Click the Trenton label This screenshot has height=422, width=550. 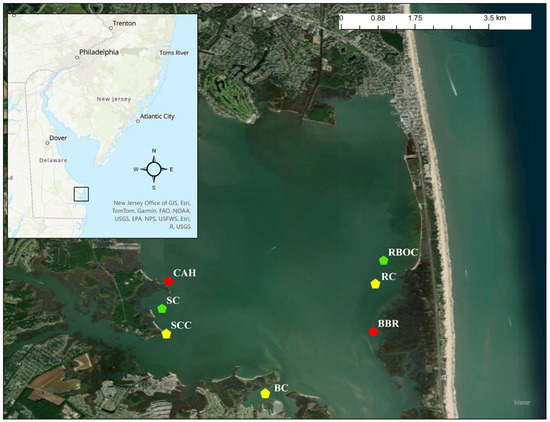[x=125, y=23]
